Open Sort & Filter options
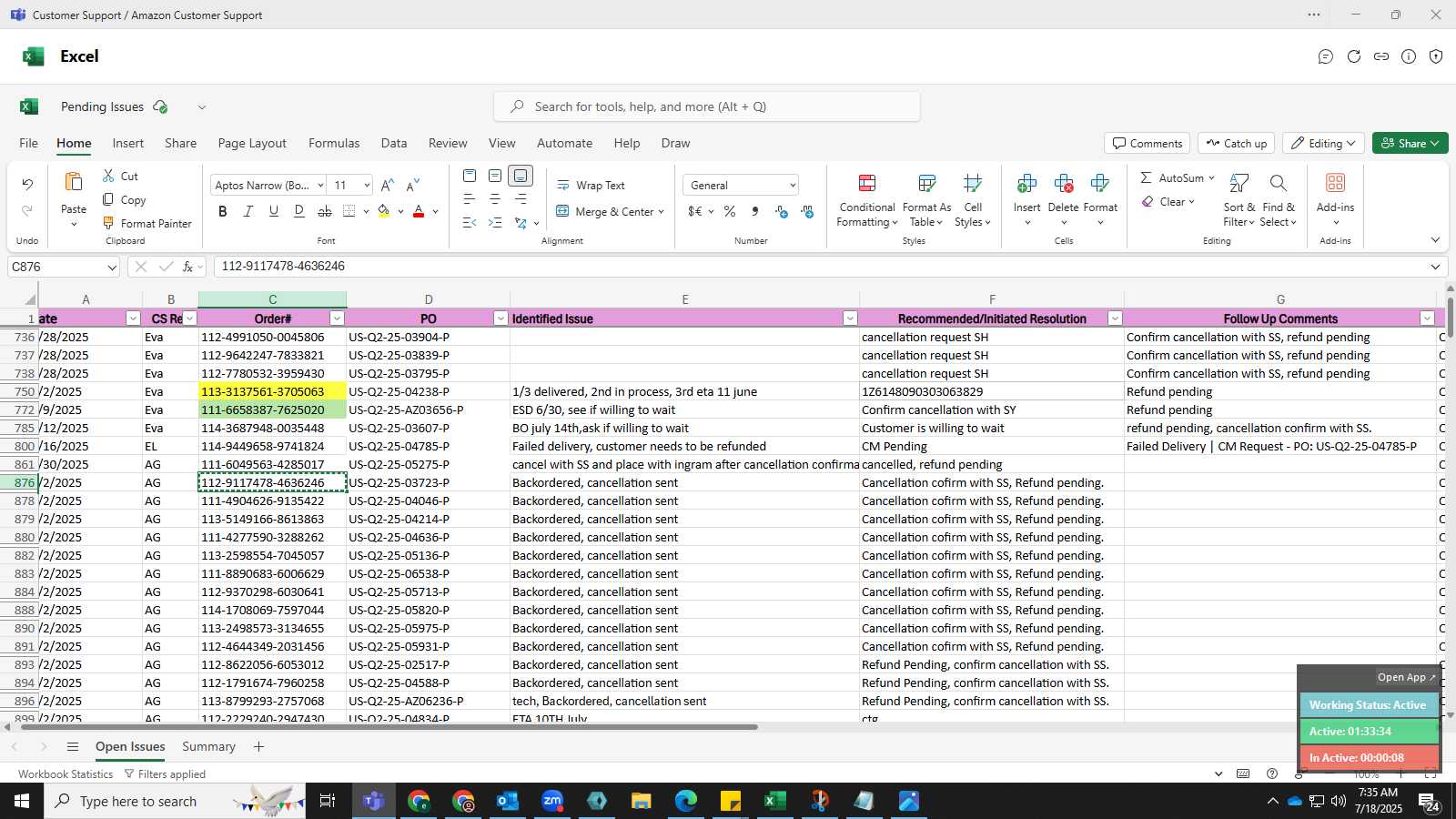Image resolution: width=1456 pixels, height=819 pixels. [x=1239, y=201]
